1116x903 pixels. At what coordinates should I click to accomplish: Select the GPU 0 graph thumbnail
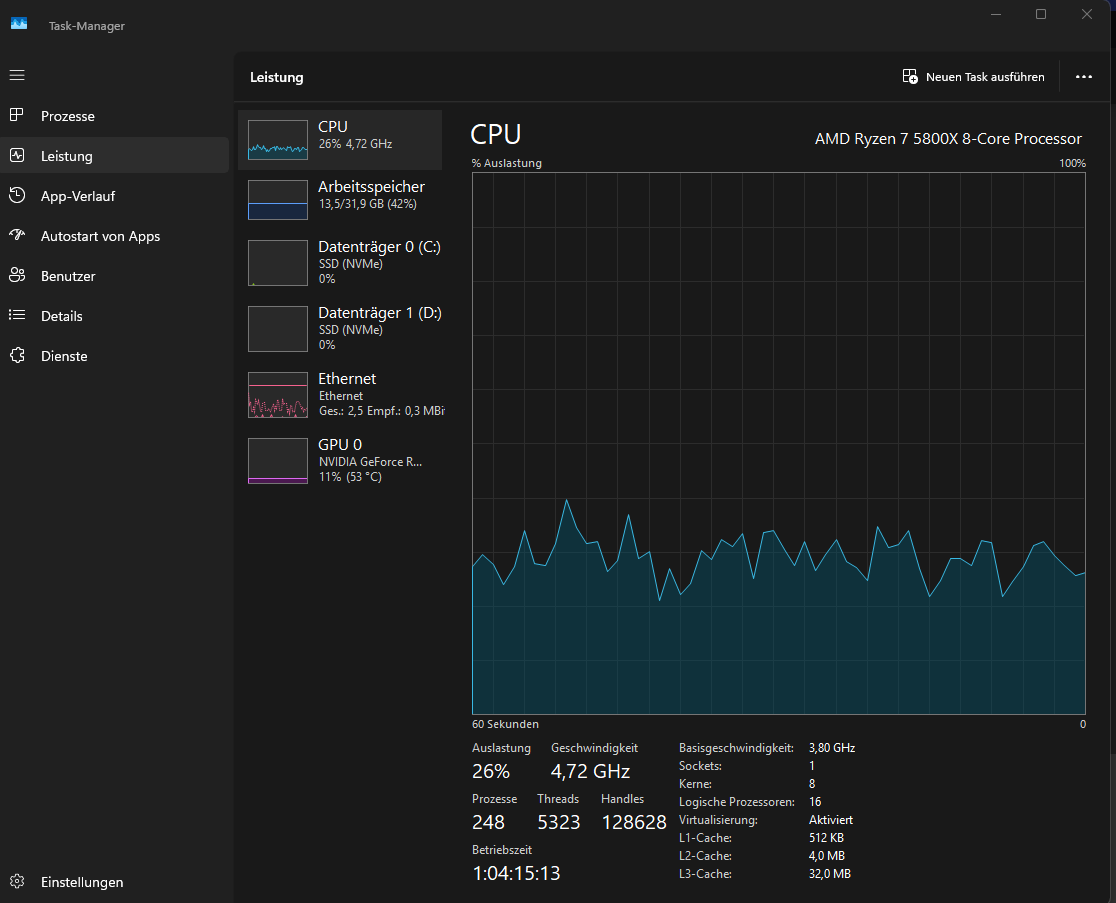(x=278, y=461)
